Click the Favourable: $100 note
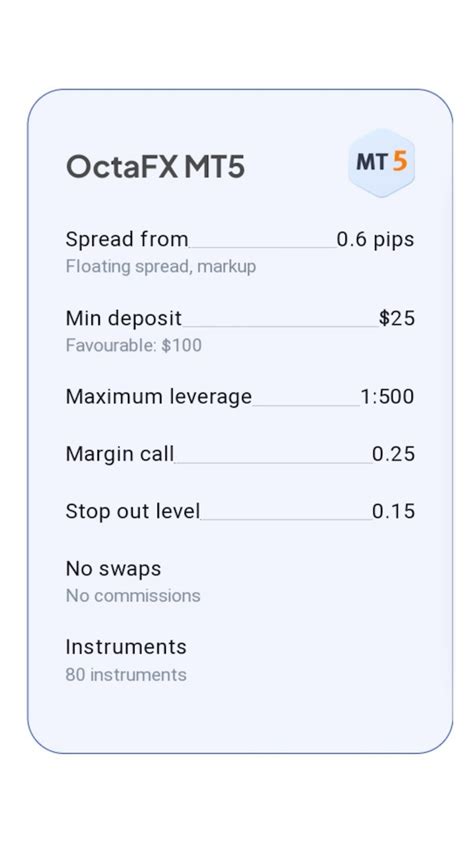This screenshot has height=846, width=474. click(x=134, y=345)
